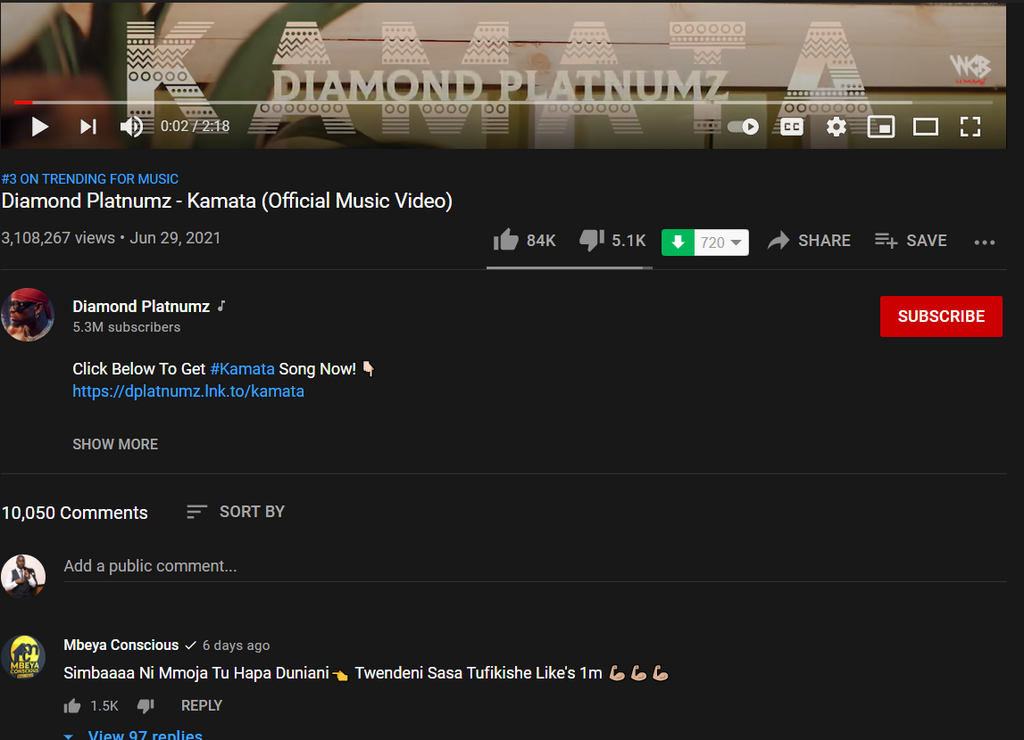The width and height of the screenshot is (1024, 740).
Task: Open #3 ON TRENDING FOR MUSIC link
Action: tap(90, 179)
